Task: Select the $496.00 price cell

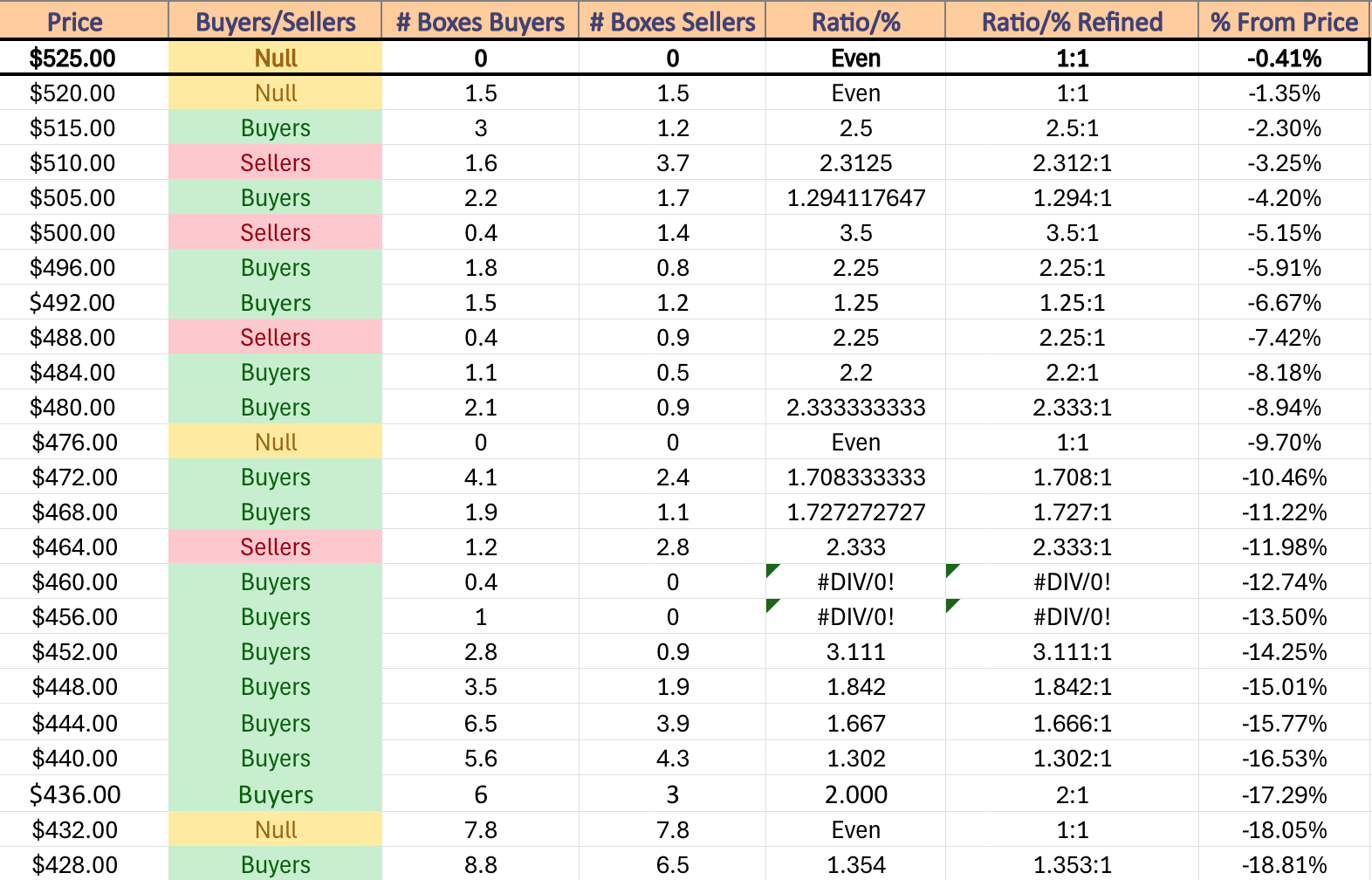Action: [84, 267]
